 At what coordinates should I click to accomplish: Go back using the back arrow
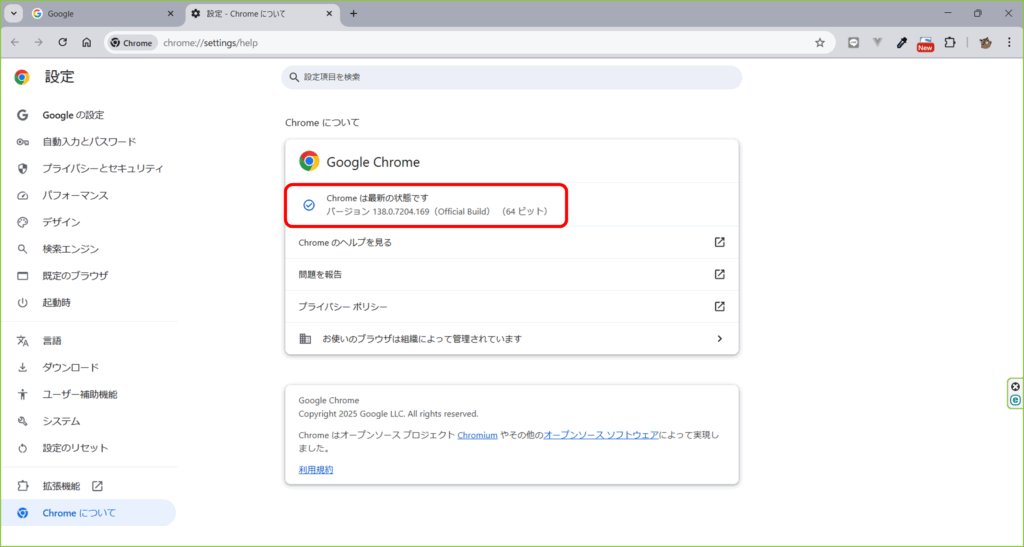pyautogui.click(x=15, y=42)
